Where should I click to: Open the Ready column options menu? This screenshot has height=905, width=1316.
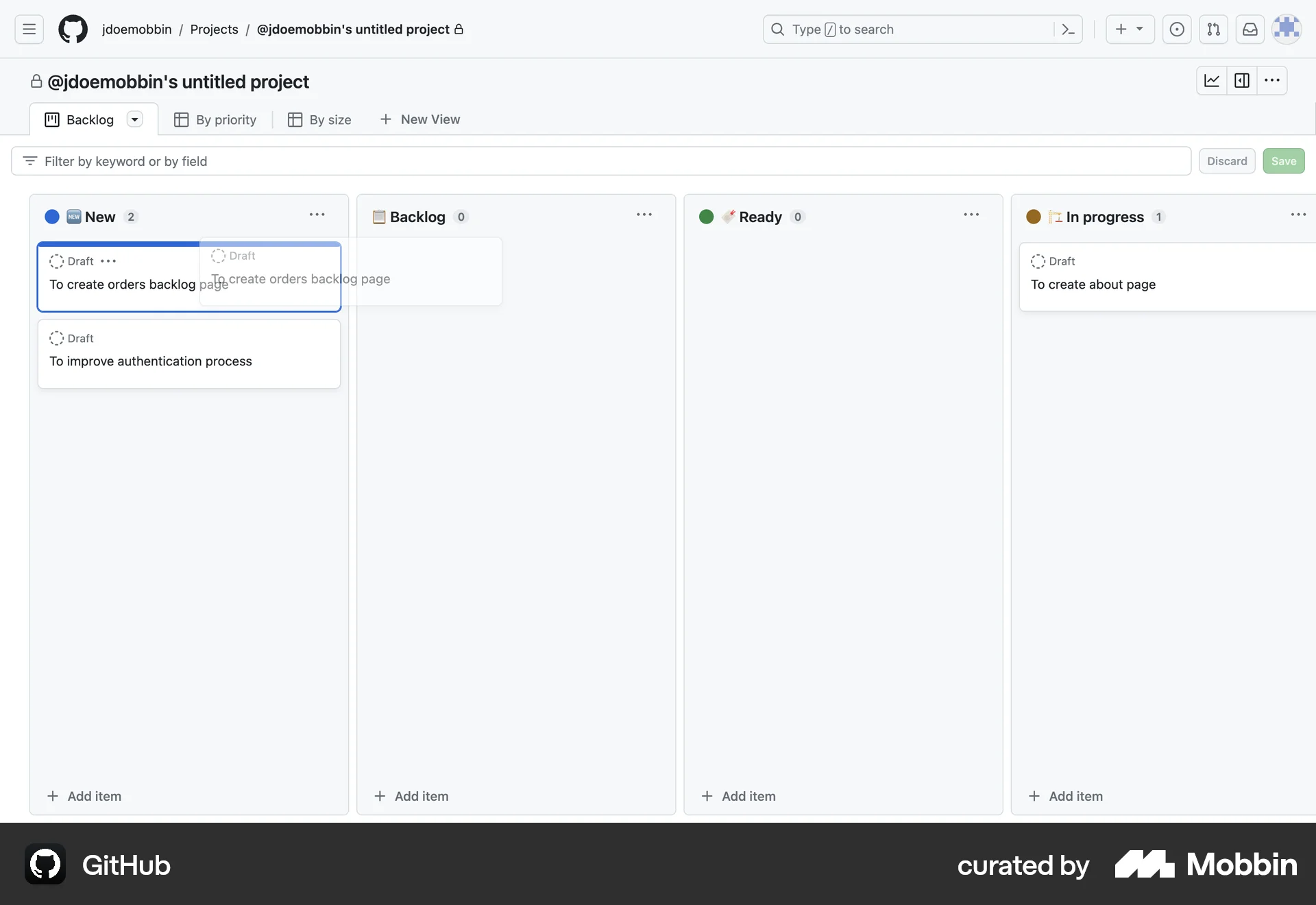pyautogui.click(x=971, y=215)
